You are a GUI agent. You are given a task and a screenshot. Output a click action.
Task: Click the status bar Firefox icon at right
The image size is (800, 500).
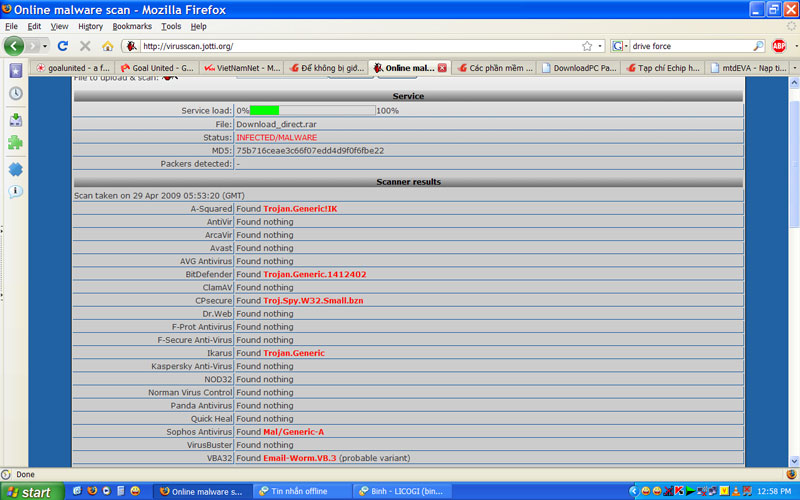791,474
